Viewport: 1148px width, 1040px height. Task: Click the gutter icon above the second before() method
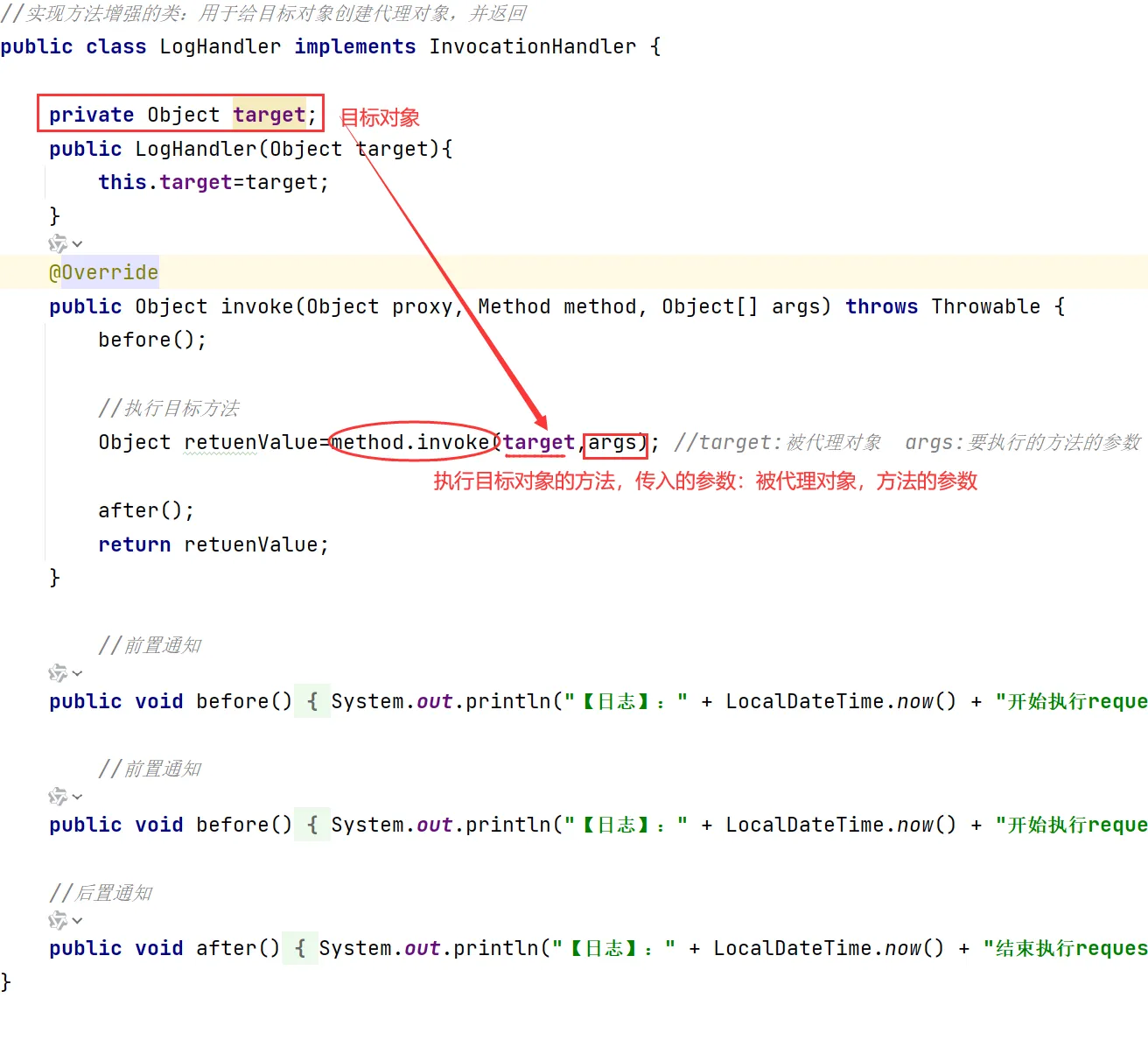pos(59,796)
